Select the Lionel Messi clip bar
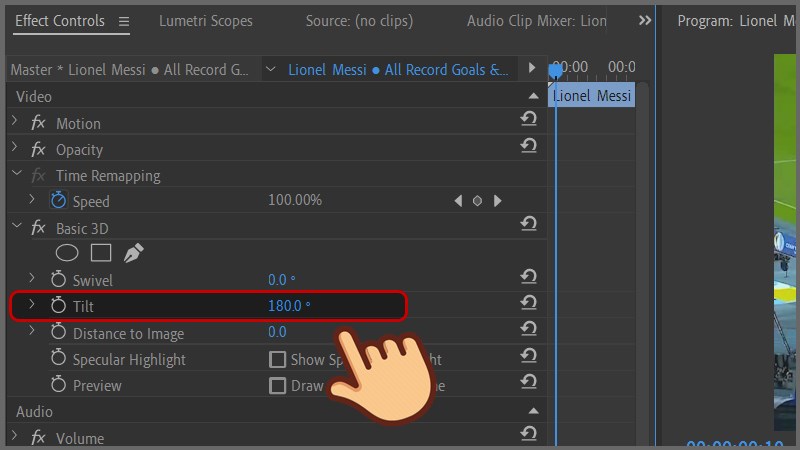Viewport: 800px width, 450px height. (x=592, y=95)
